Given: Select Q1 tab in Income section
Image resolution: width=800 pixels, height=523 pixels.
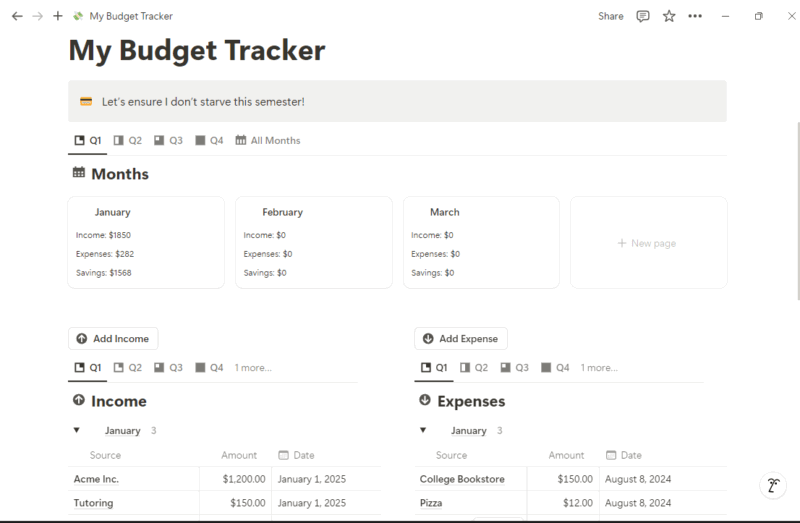Looking at the screenshot, I should coord(88,368).
